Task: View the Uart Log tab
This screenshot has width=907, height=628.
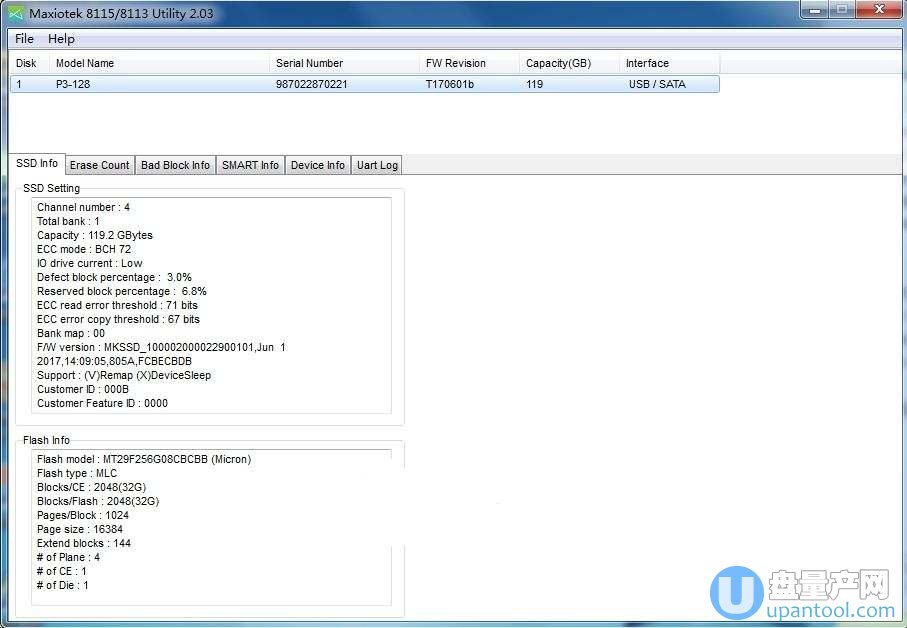Action: tap(377, 165)
